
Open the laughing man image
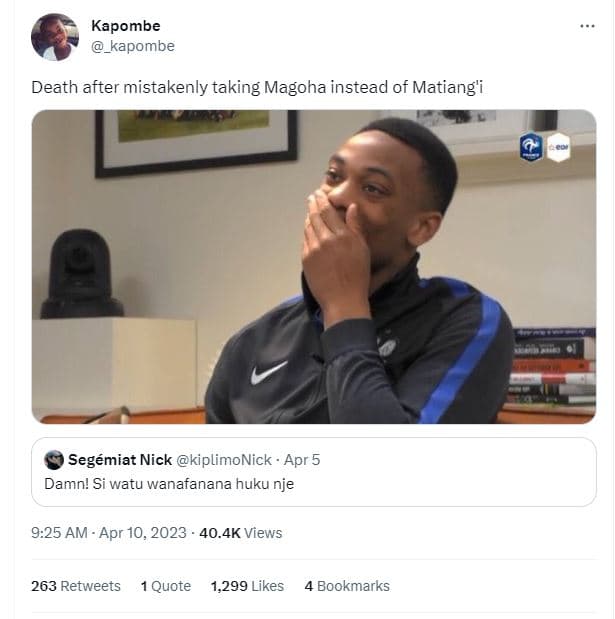click(313, 266)
